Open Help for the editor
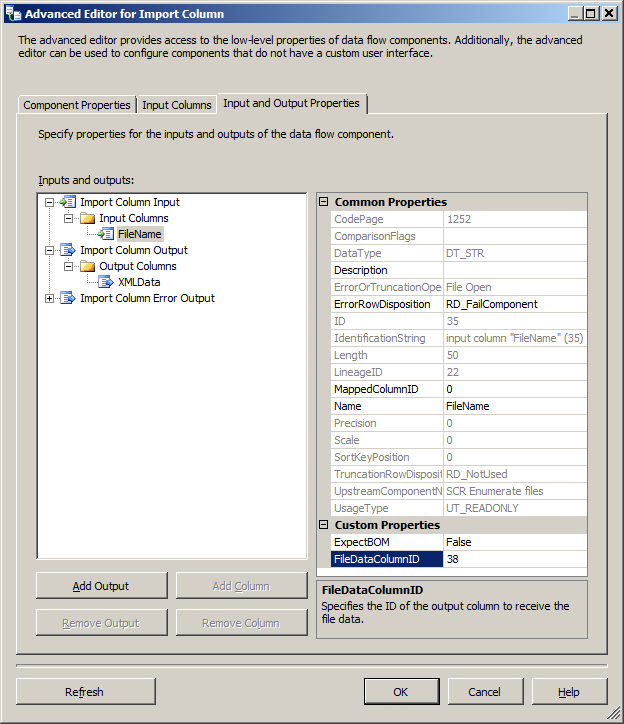The height and width of the screenshot is (724, 624). pyautogui.click(x=569, y=692)
